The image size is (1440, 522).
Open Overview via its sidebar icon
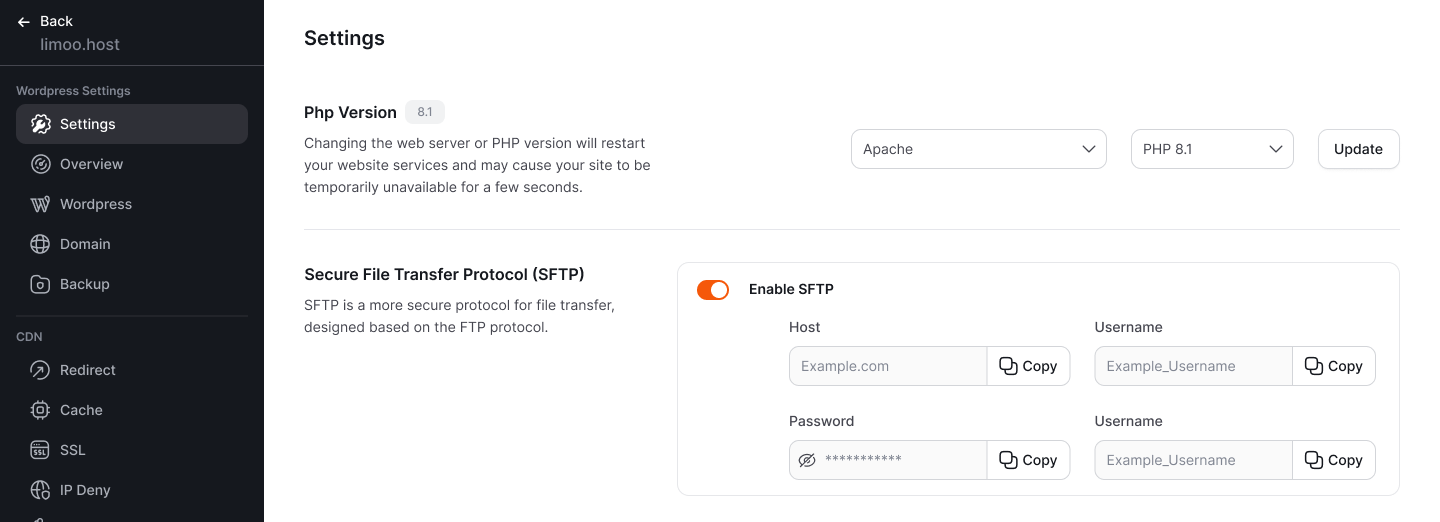click(40, 164)
